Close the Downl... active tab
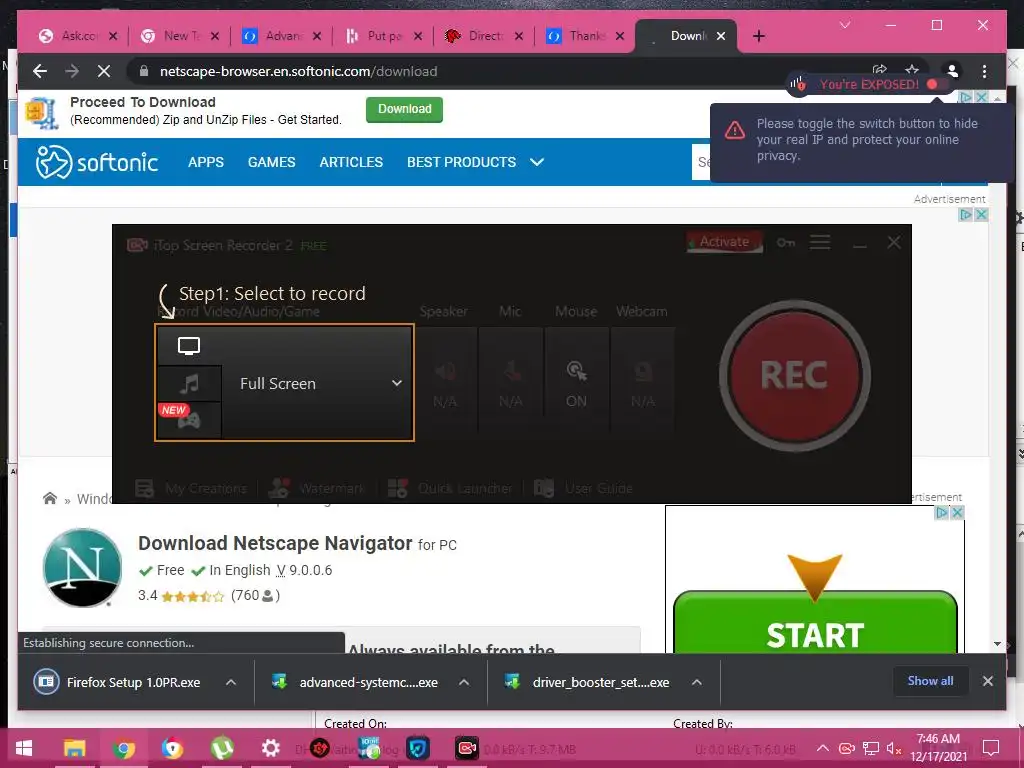The image size is (1024, 768). click(x=721, y=36)
